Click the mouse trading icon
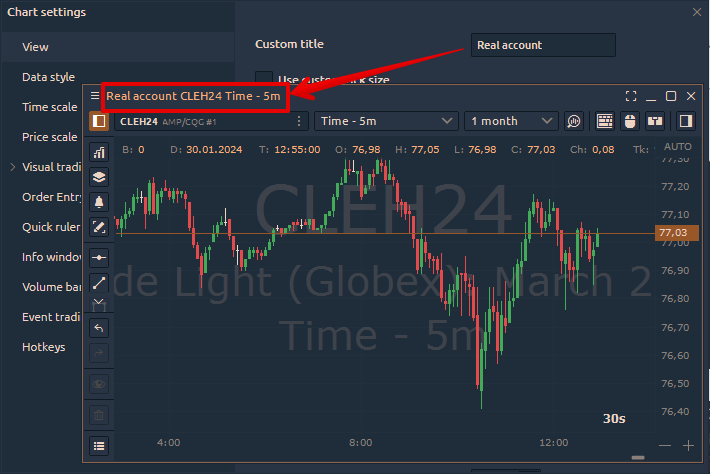The height and width of the screenshot is (474, 710). pos(630,121)
